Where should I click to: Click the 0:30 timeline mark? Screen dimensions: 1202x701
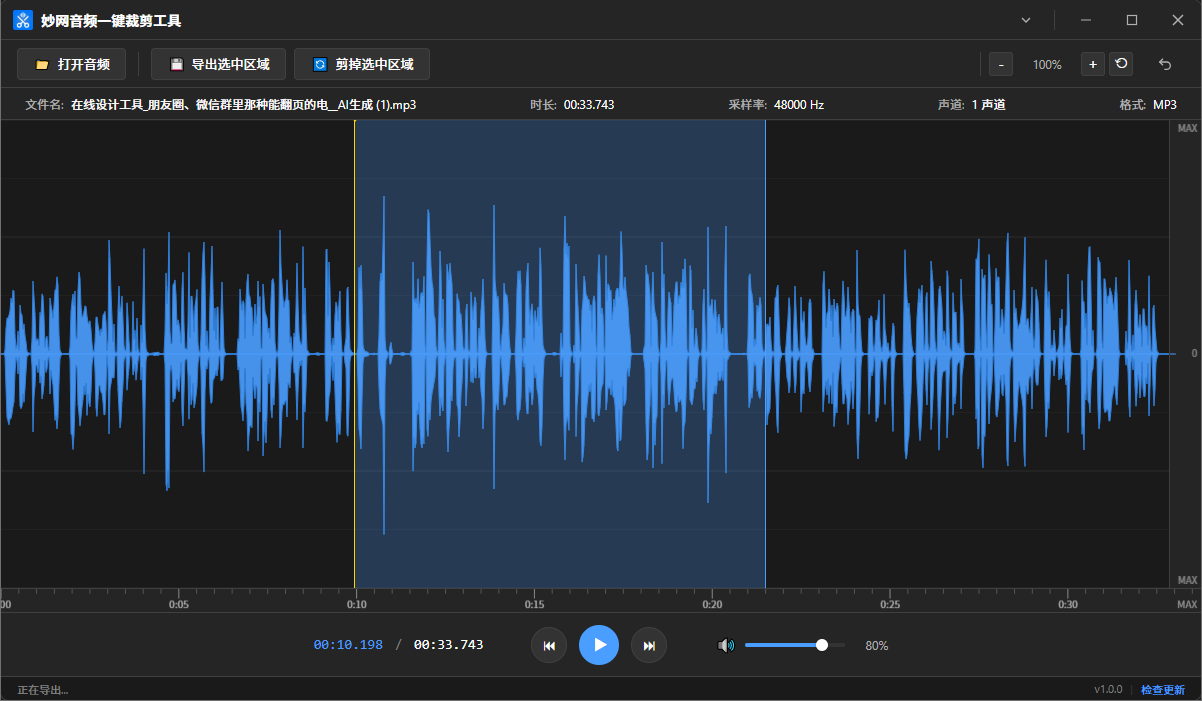pos(1068,604)
